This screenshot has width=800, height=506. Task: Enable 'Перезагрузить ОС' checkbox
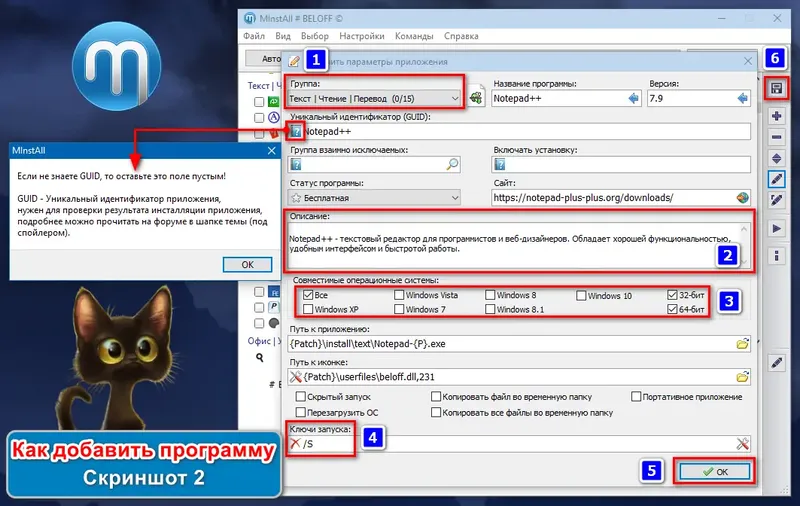coord(301,412)
